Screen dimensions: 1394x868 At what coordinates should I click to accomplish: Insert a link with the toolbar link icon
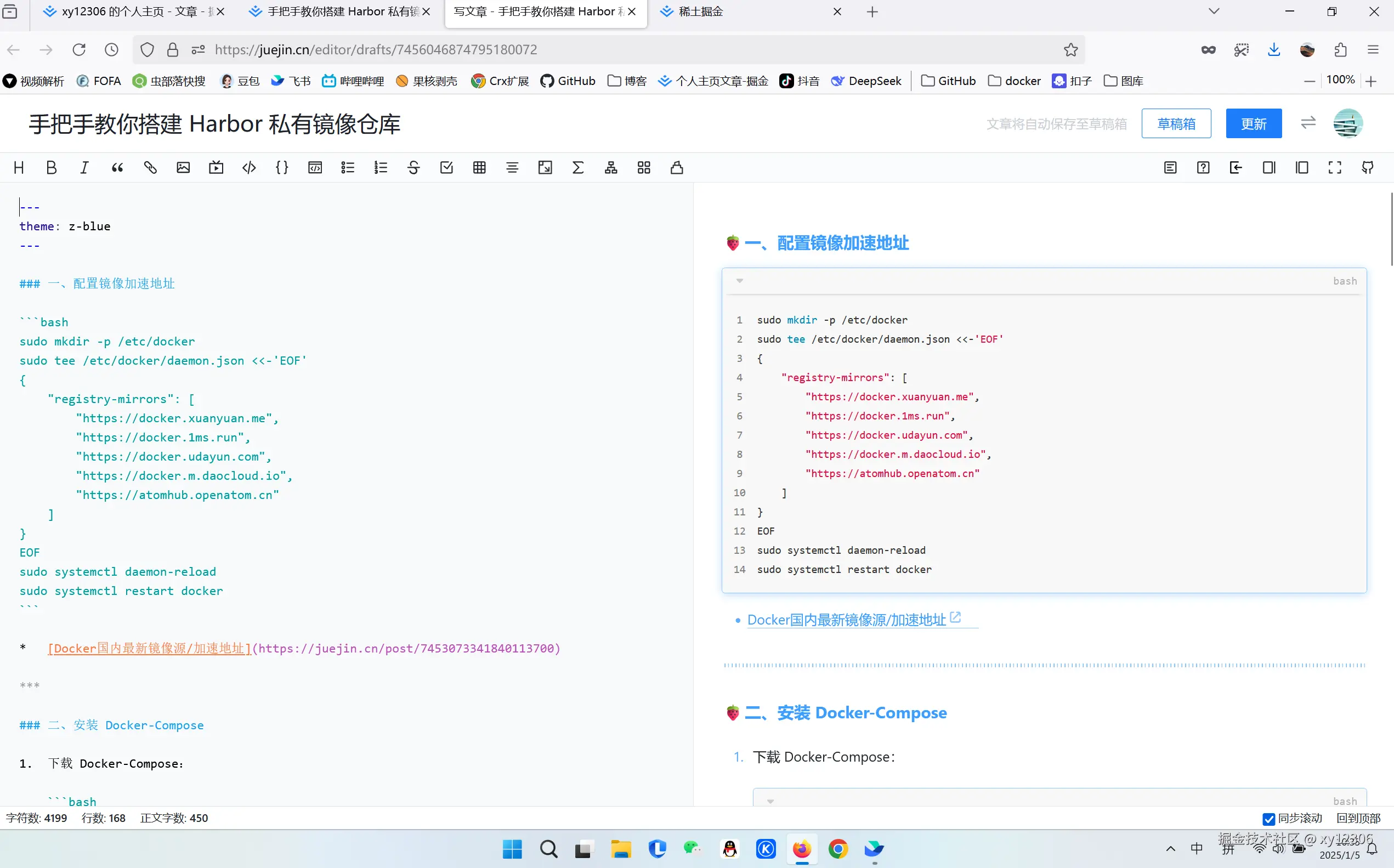click(x=150, y=168)
